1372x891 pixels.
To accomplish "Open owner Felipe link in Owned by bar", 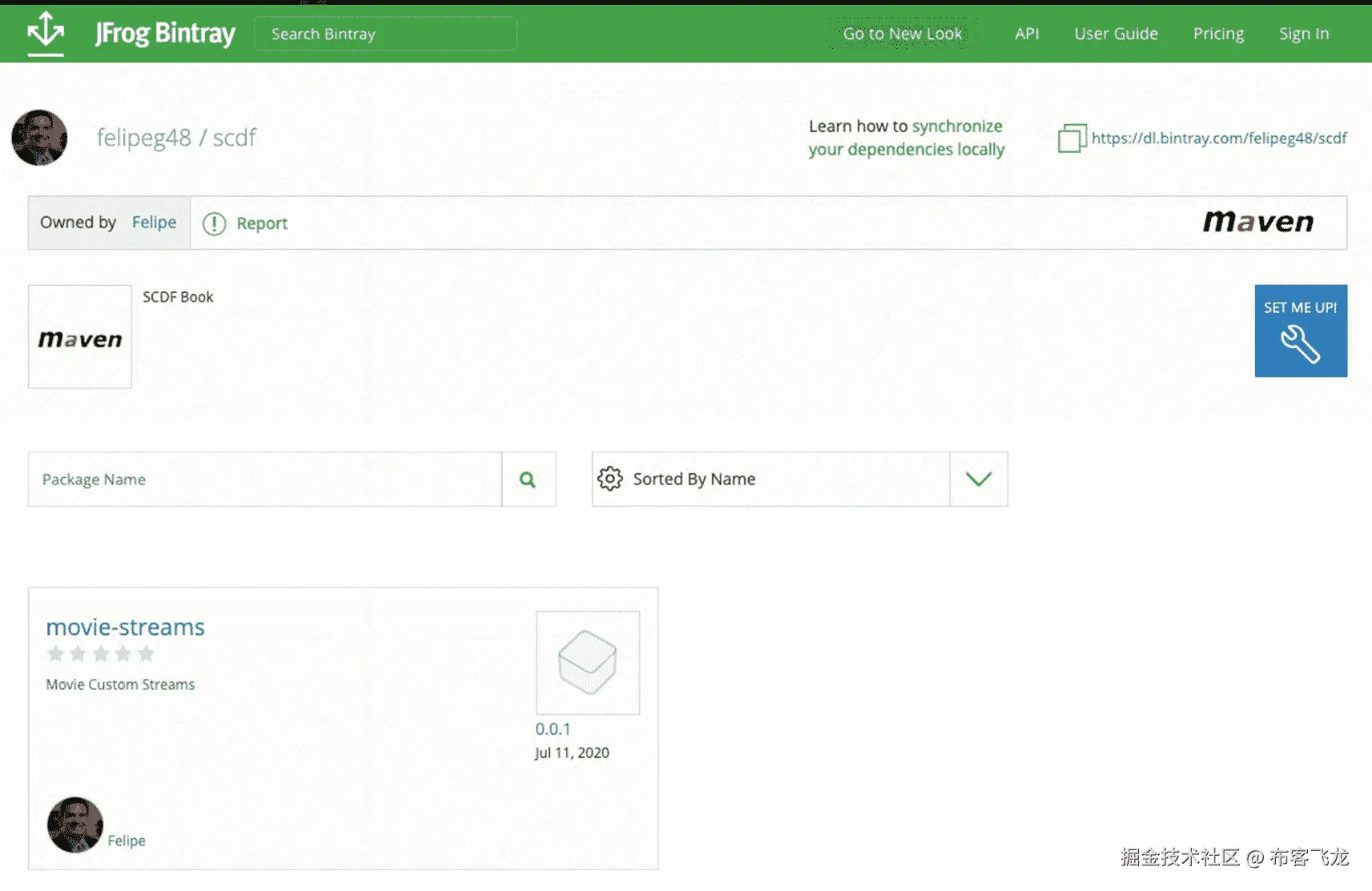I will [154, 223].
